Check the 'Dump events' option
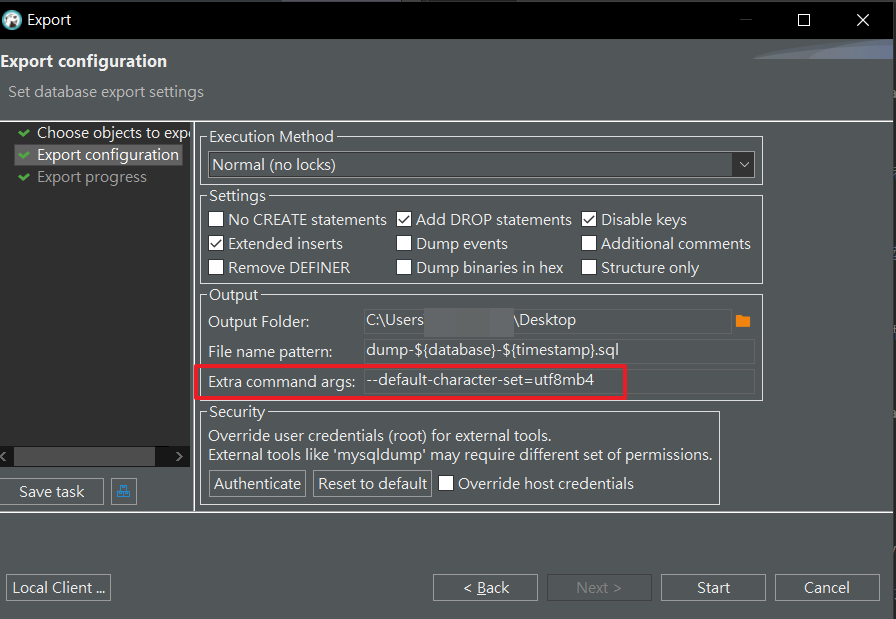The height and width of the screenshot is (619, 896). (x=404, y=243)
